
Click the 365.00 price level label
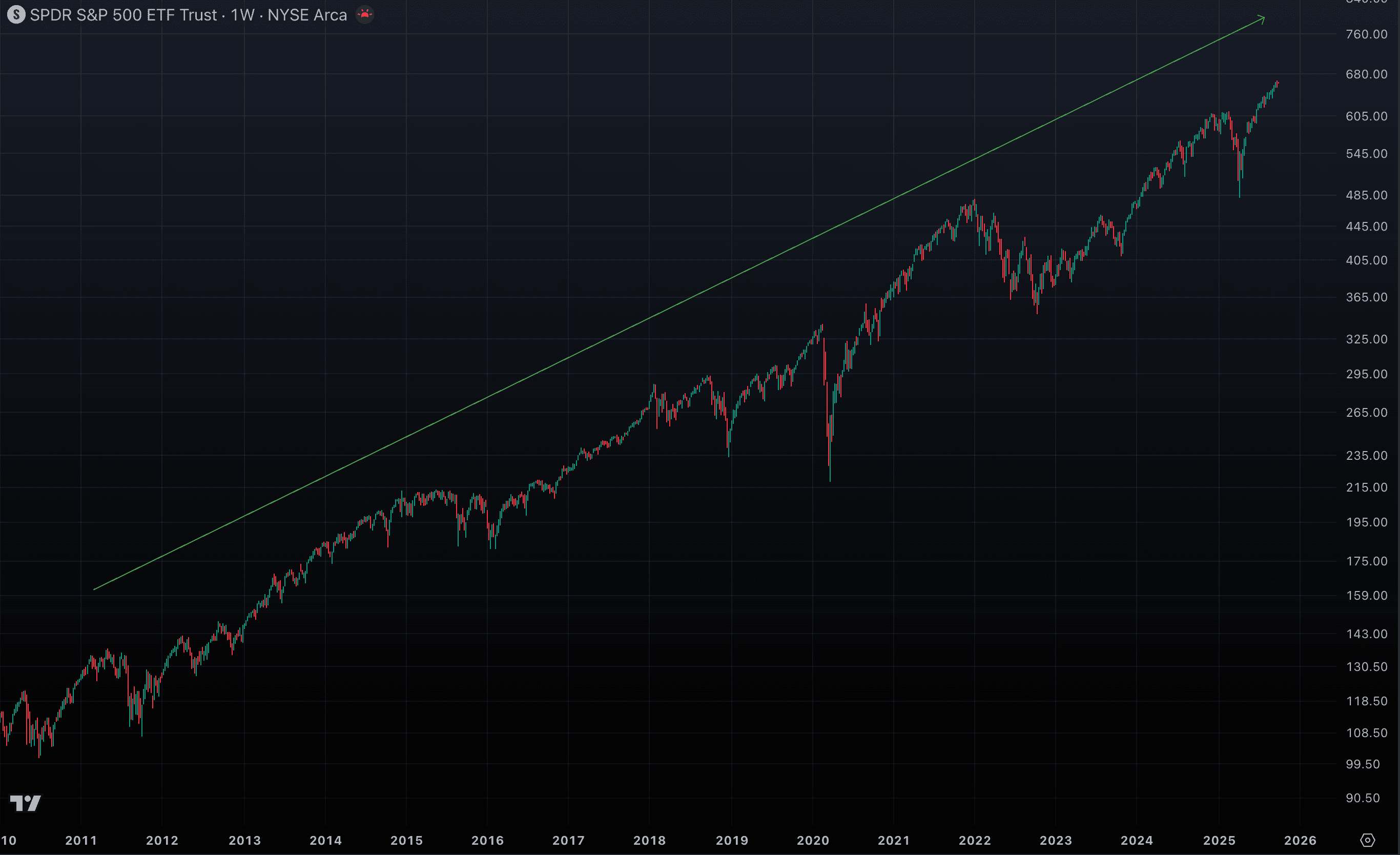pos(1367,297)
